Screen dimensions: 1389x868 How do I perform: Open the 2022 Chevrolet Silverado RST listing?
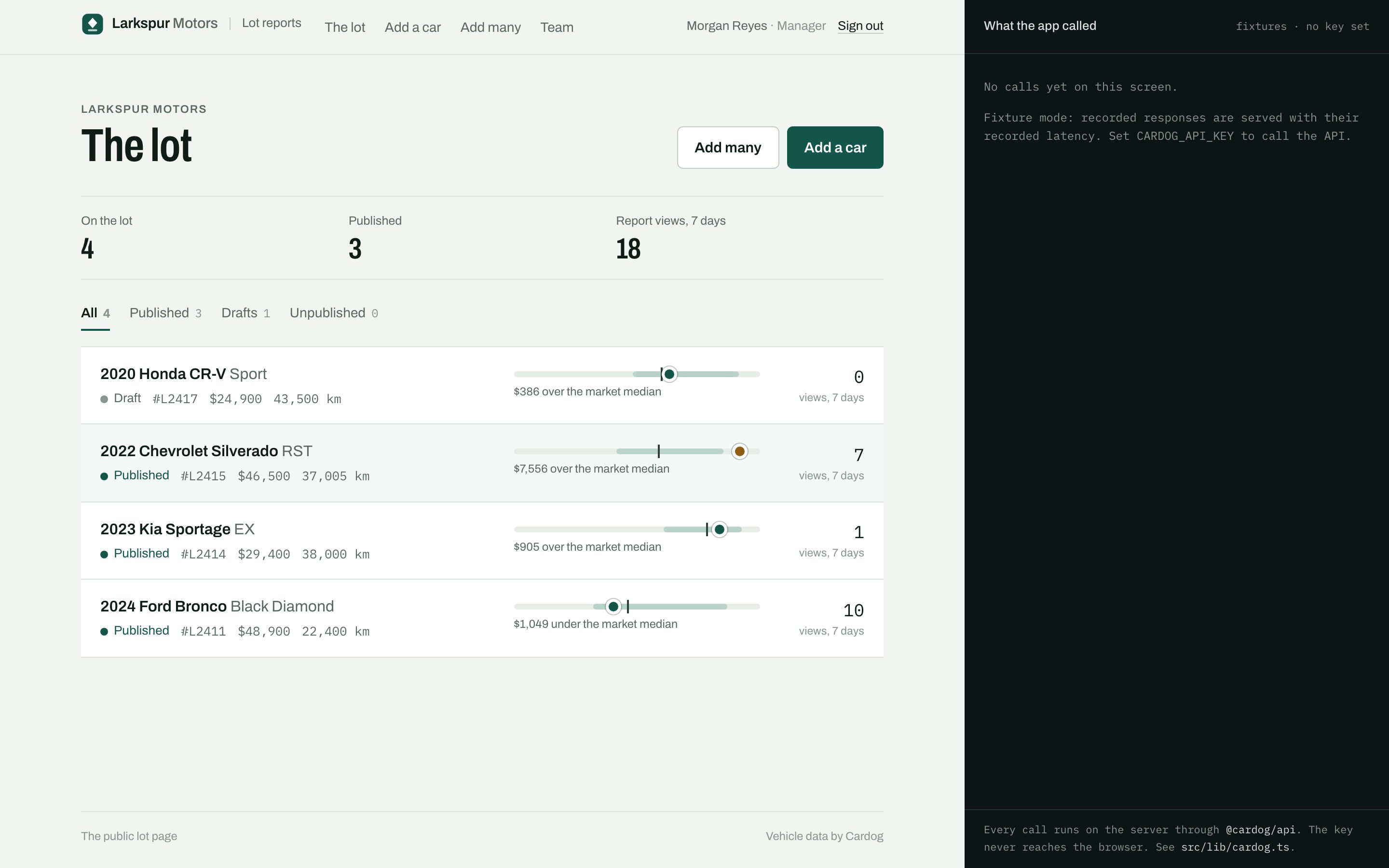pos(482,463)
